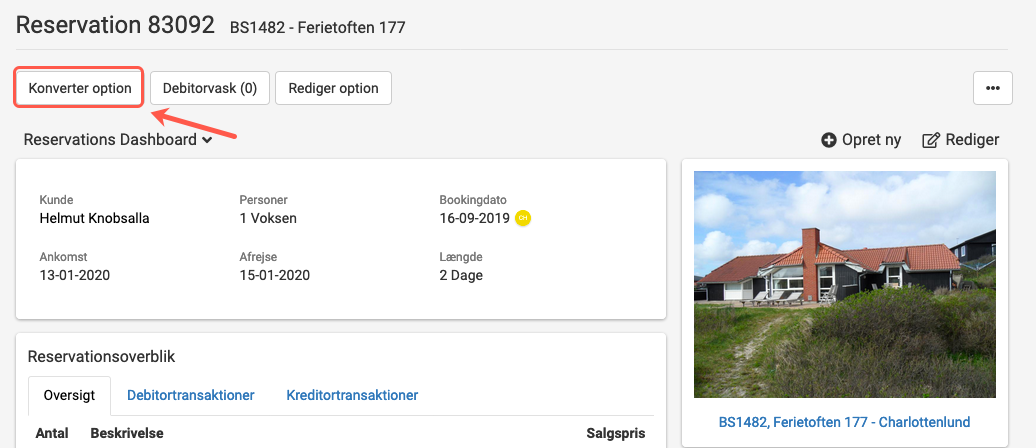Click the plus icon beside Opret ny

pyautogui.click(x=829, y=140)
